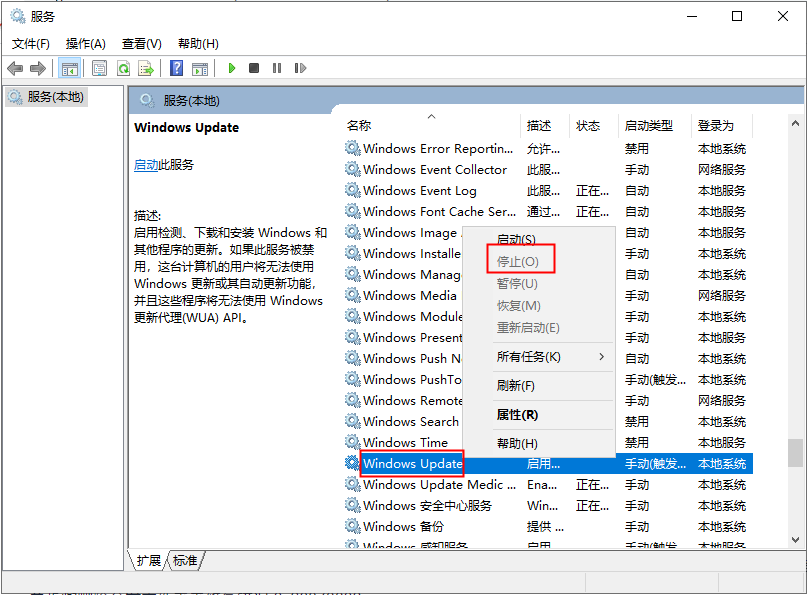Click the green start service icon
The height and width of the screenshot is (595, 807).
(232, 68)
